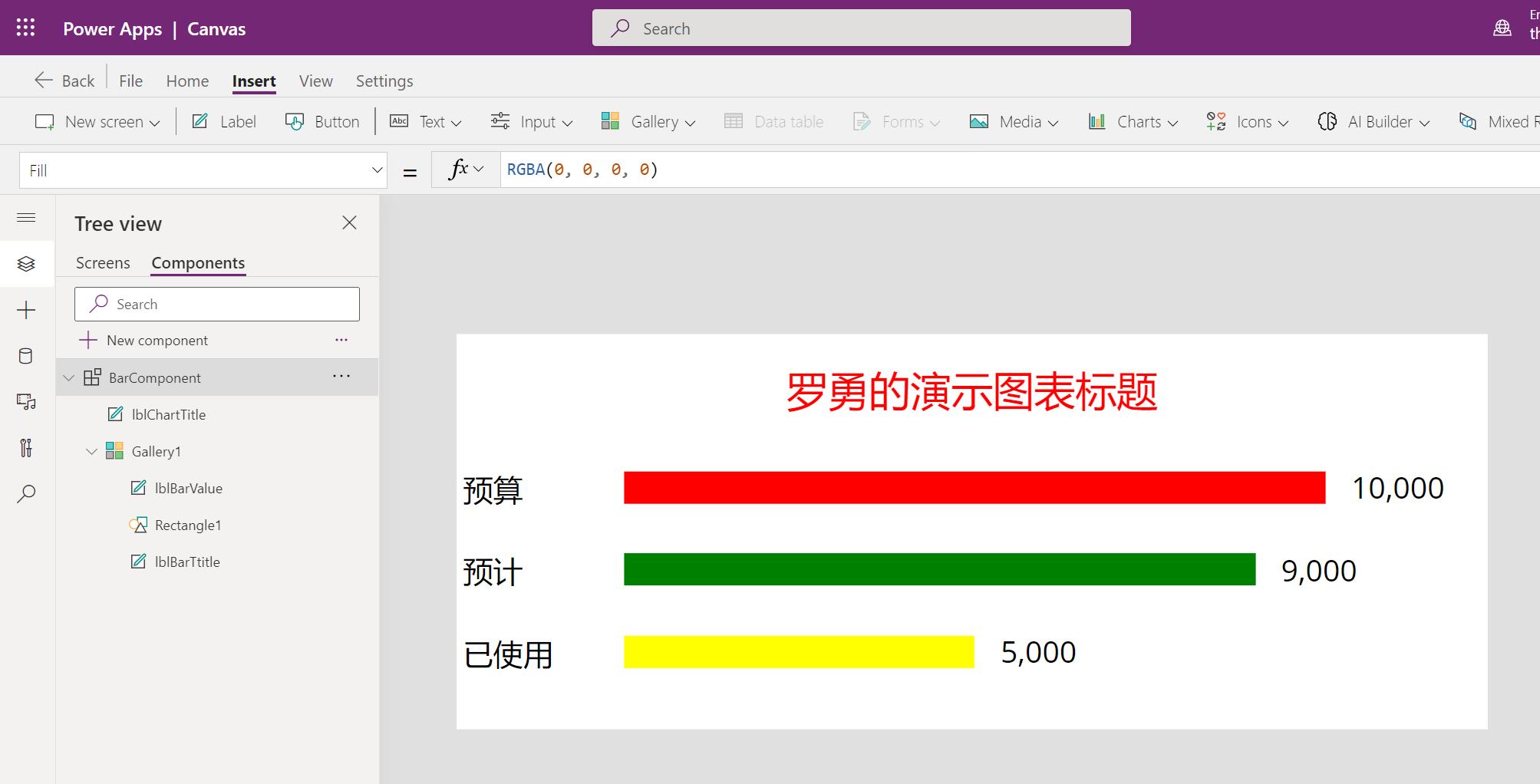The image size is (1540, 784).
Task: Click New component
Action: [143, 340]
